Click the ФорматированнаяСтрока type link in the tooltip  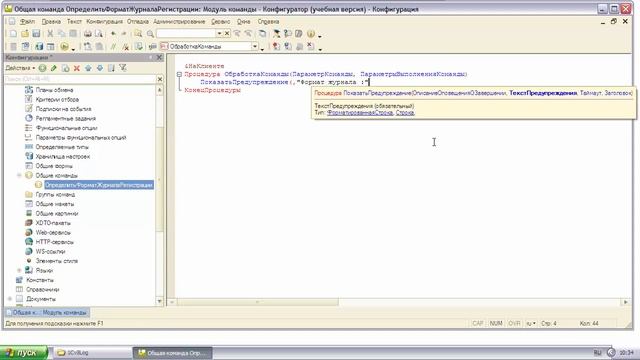click(x=360, y=113)
